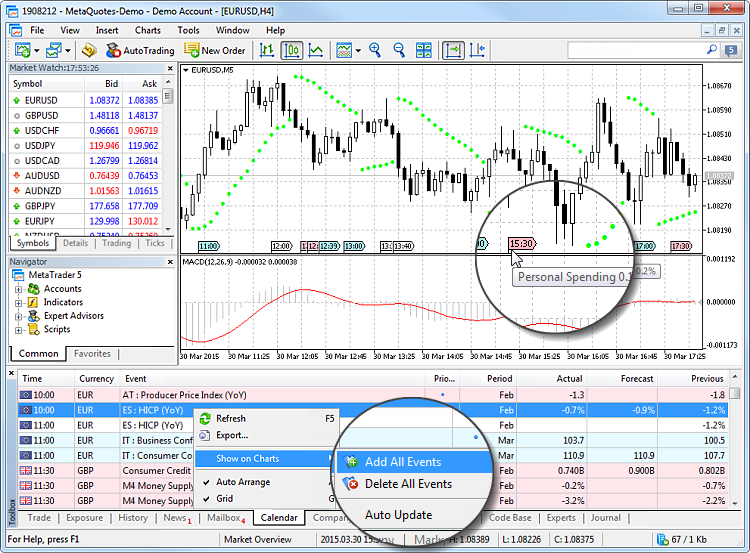The width and height of the screenshot is (750, 553).
Task: Toggle chart auto scroll icon
Action: 453,50
